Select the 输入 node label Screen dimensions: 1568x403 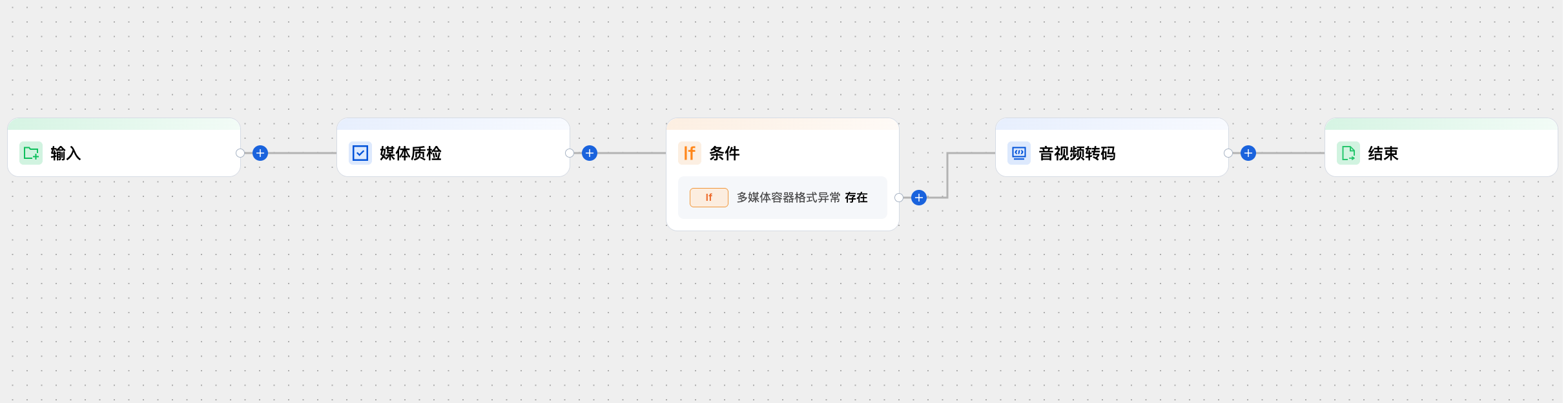66,153
